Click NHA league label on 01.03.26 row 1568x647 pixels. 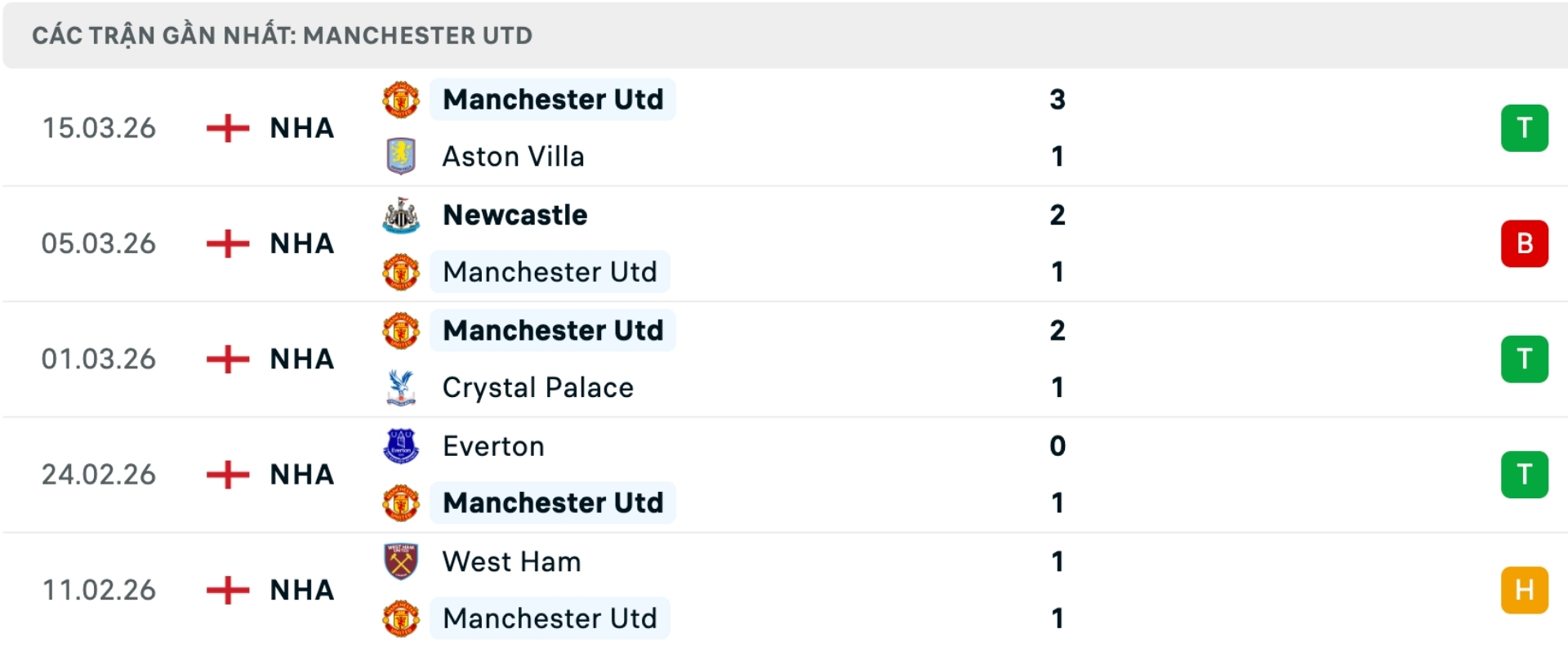(302, 359)
